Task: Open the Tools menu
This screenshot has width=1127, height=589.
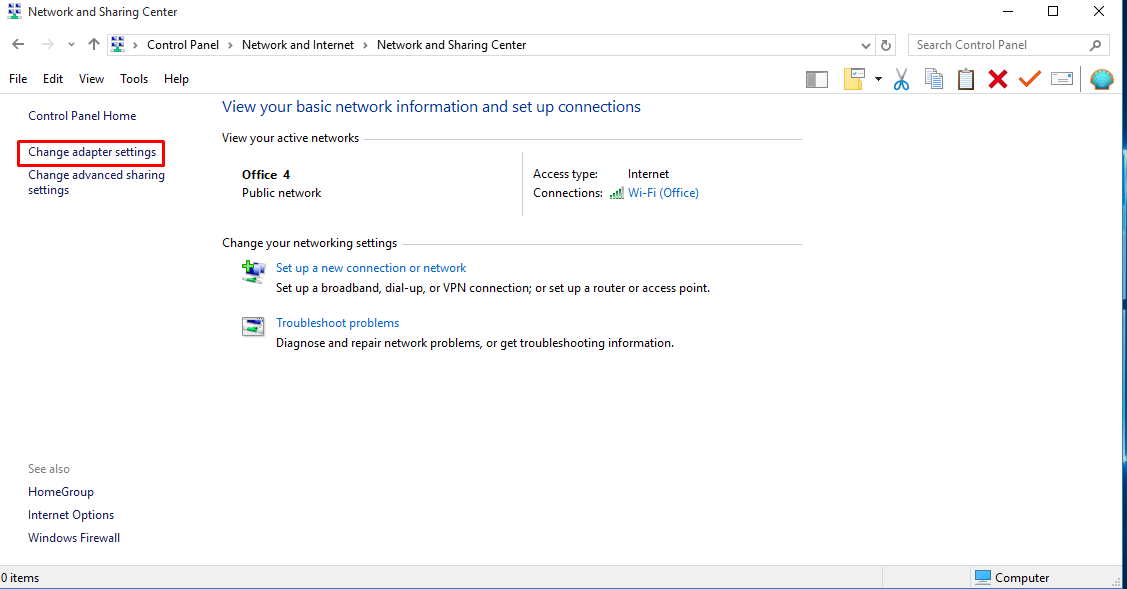Action: coord(134,79)
